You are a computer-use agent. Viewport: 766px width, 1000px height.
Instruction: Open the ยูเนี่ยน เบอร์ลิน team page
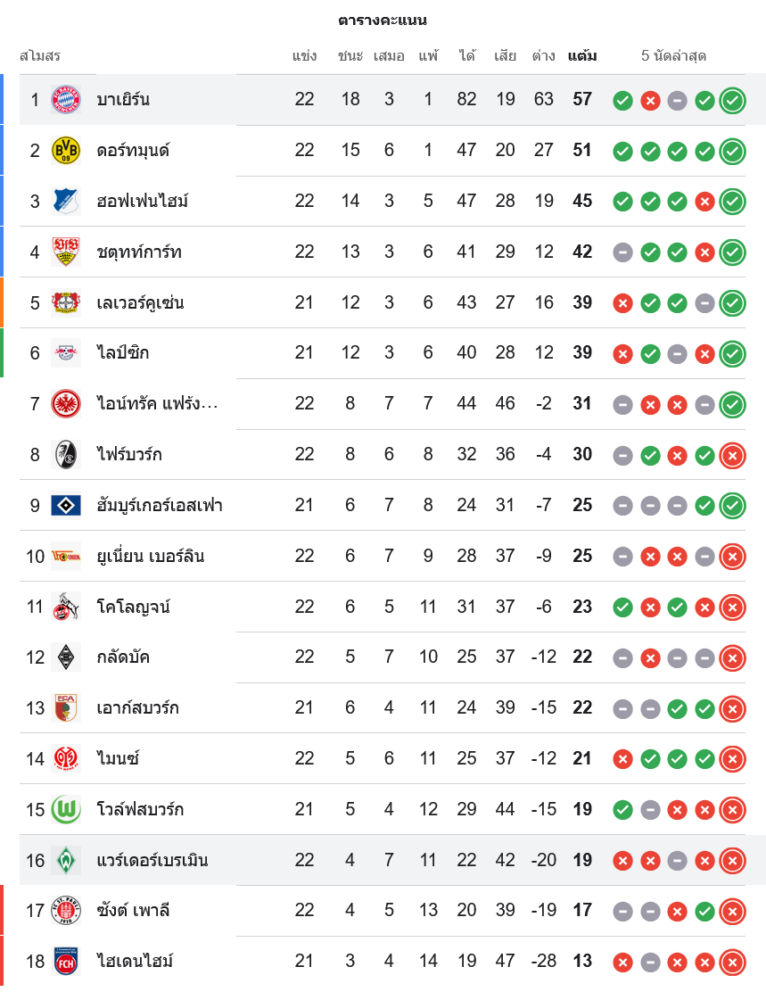(150, 556)
